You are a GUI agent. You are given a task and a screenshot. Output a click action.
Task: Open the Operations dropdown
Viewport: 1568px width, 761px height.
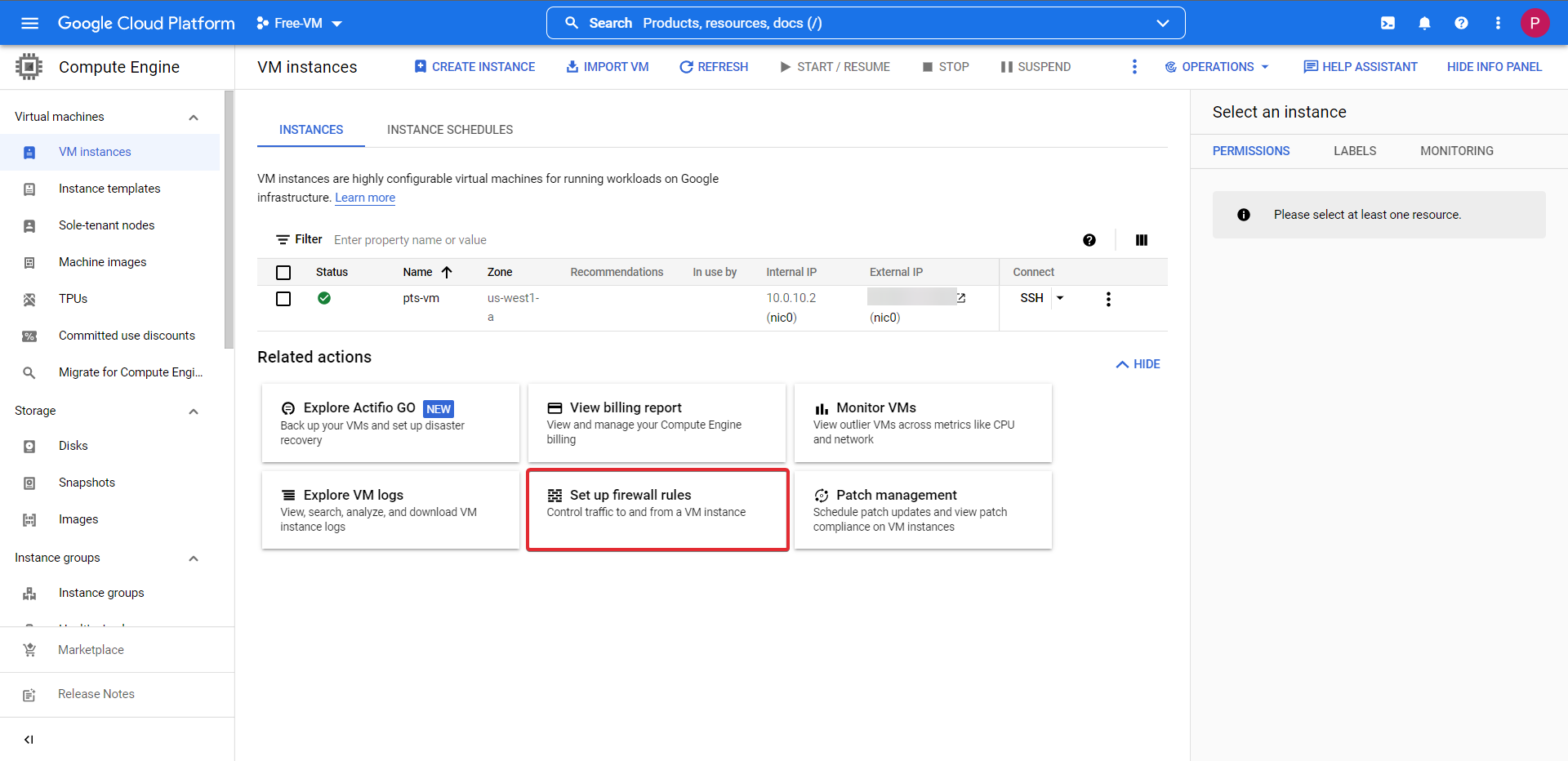(1216, 67)
